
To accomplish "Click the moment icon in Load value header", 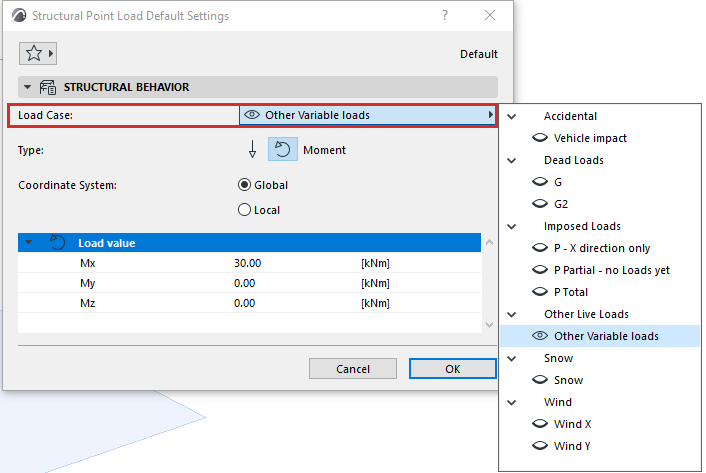I will [x=57, y=243].
